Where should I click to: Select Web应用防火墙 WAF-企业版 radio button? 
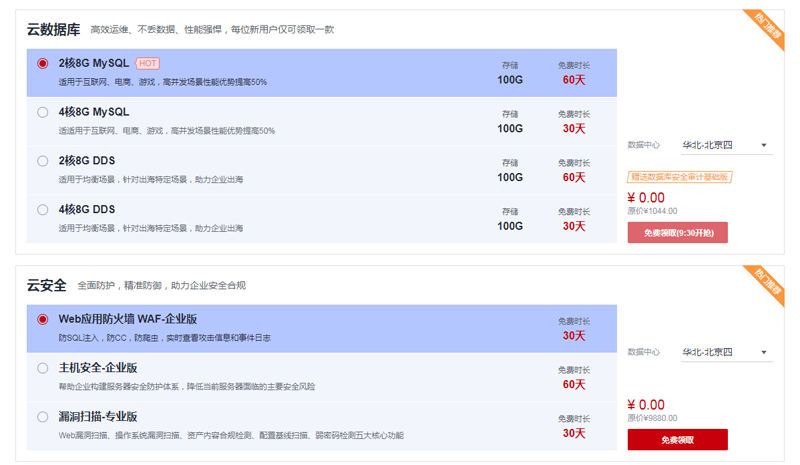point(42,319)
